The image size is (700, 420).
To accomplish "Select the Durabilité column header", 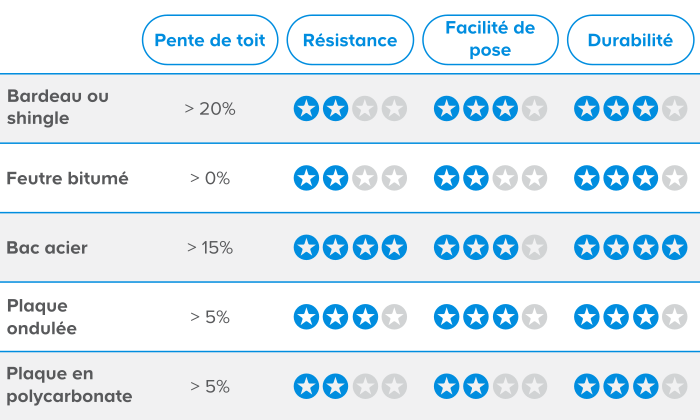I will [x=630, y=40].
